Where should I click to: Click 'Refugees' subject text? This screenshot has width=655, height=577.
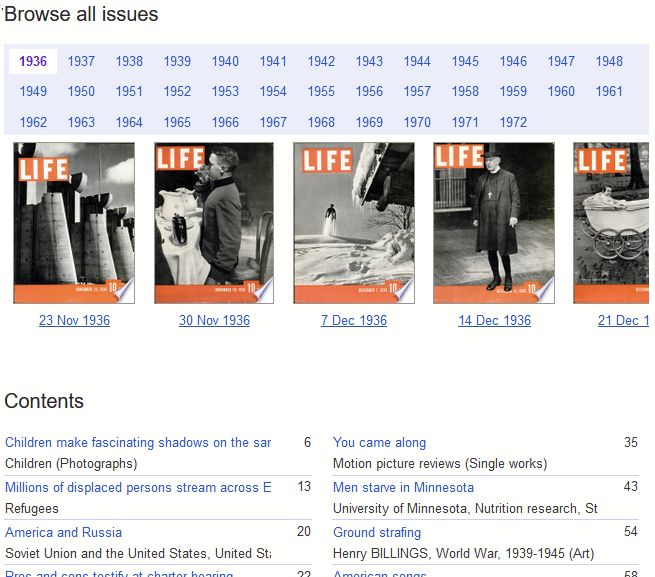pyautogui.click(x=32, y=509)
